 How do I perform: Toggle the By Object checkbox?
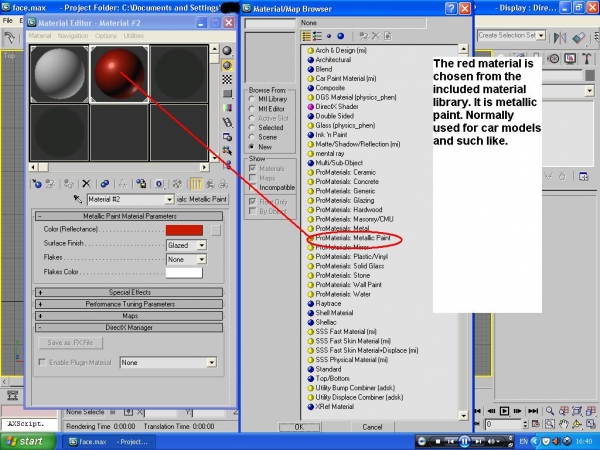click(x=253, y=211)
